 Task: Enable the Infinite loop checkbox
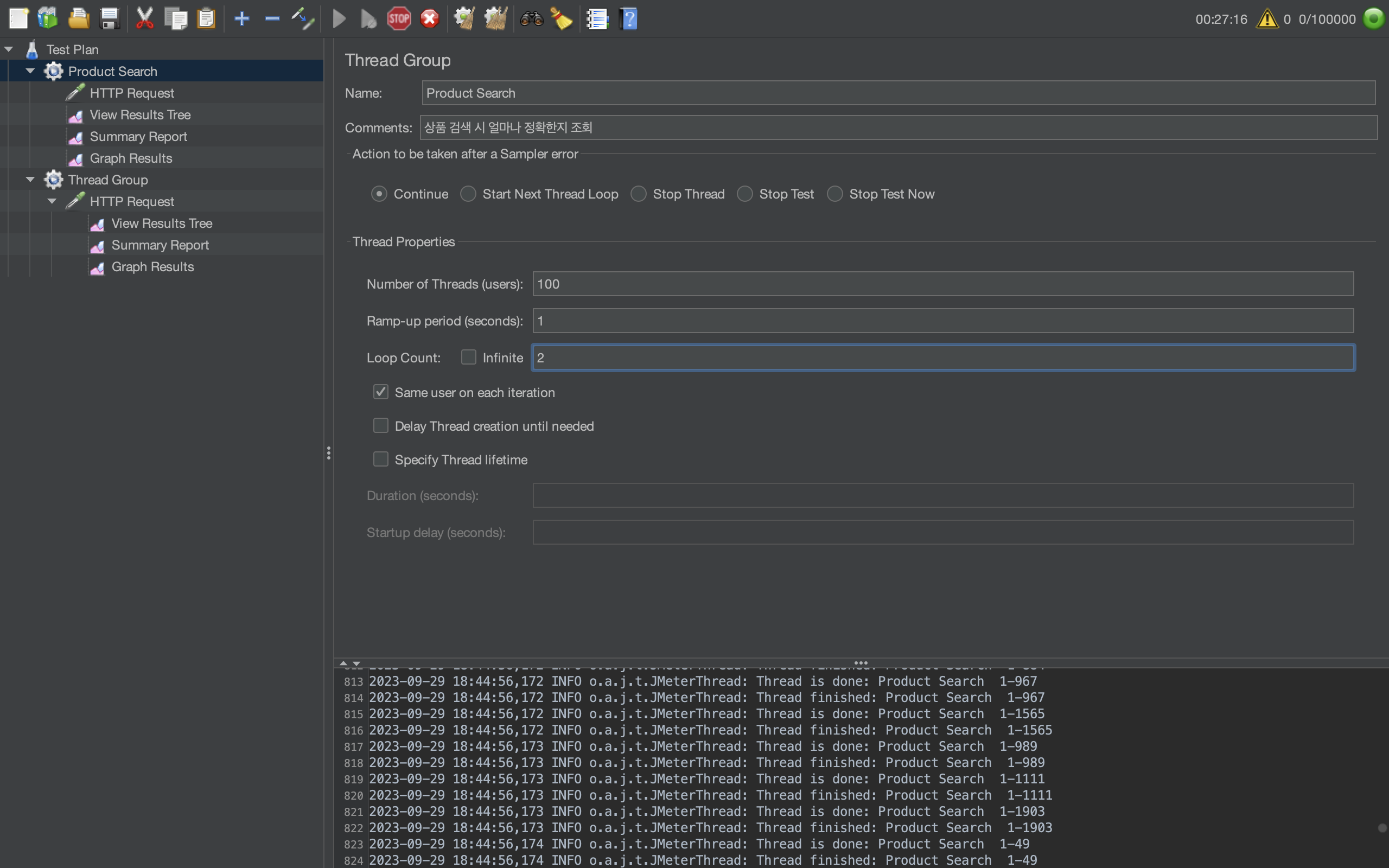point(468,358)
